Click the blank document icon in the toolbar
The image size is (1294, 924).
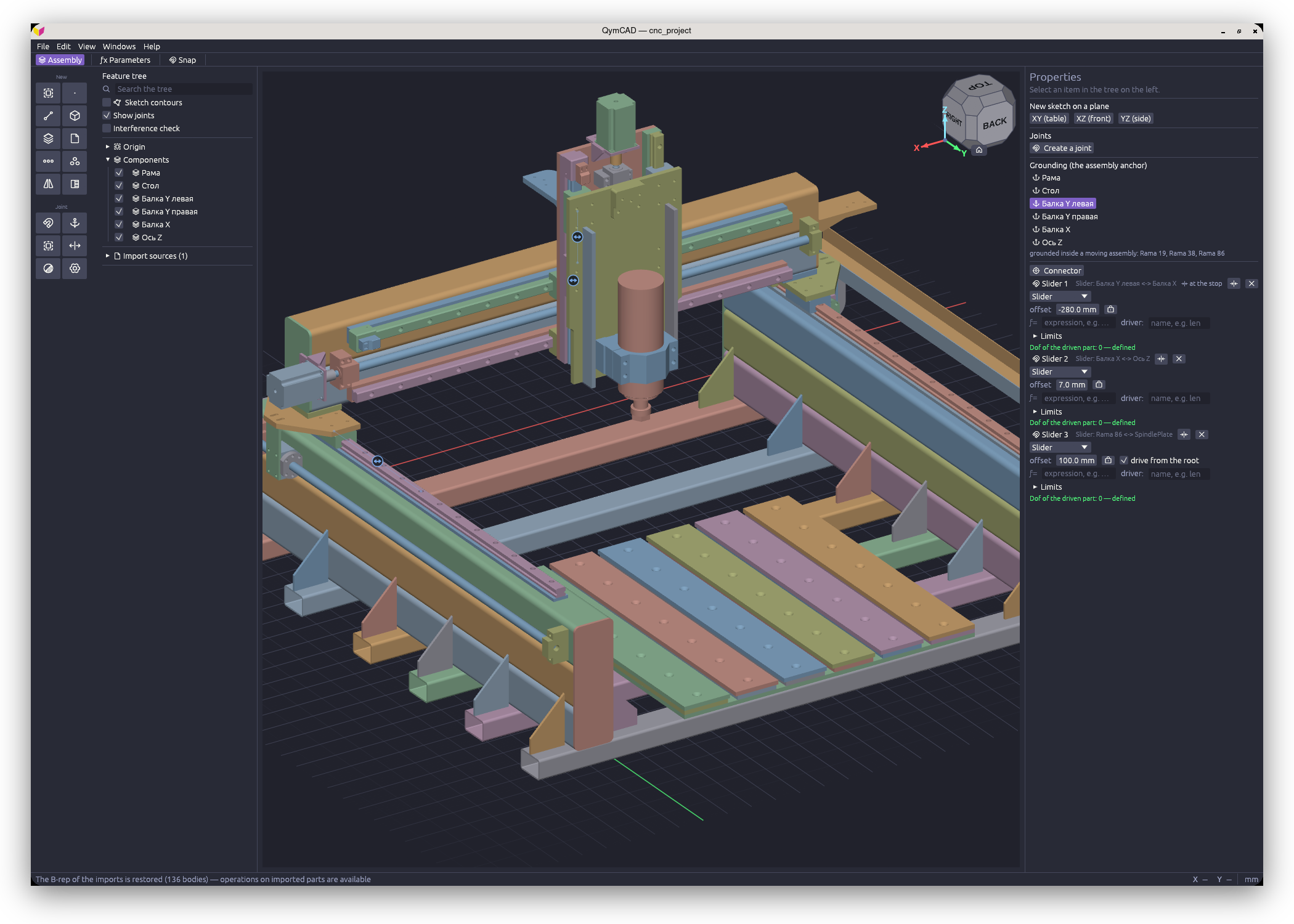point(75,139)
